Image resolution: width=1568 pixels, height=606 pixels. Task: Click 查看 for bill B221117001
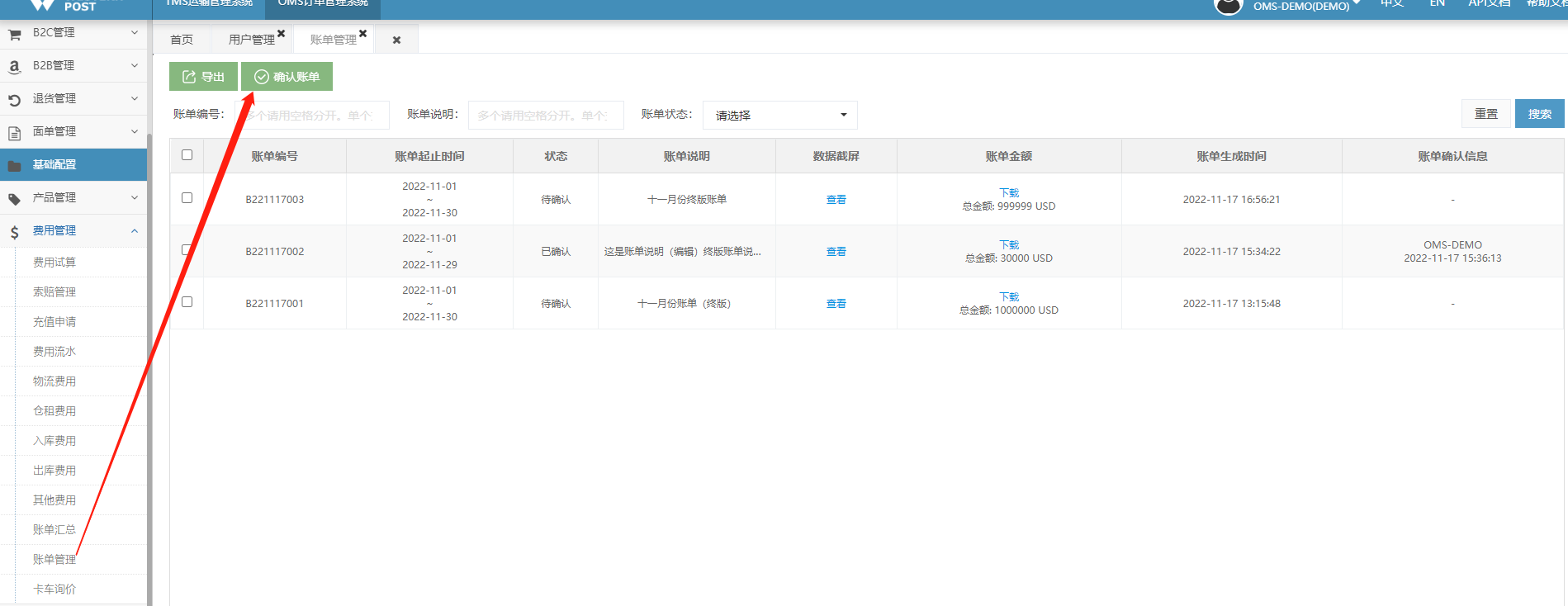[x=836, y=304]
